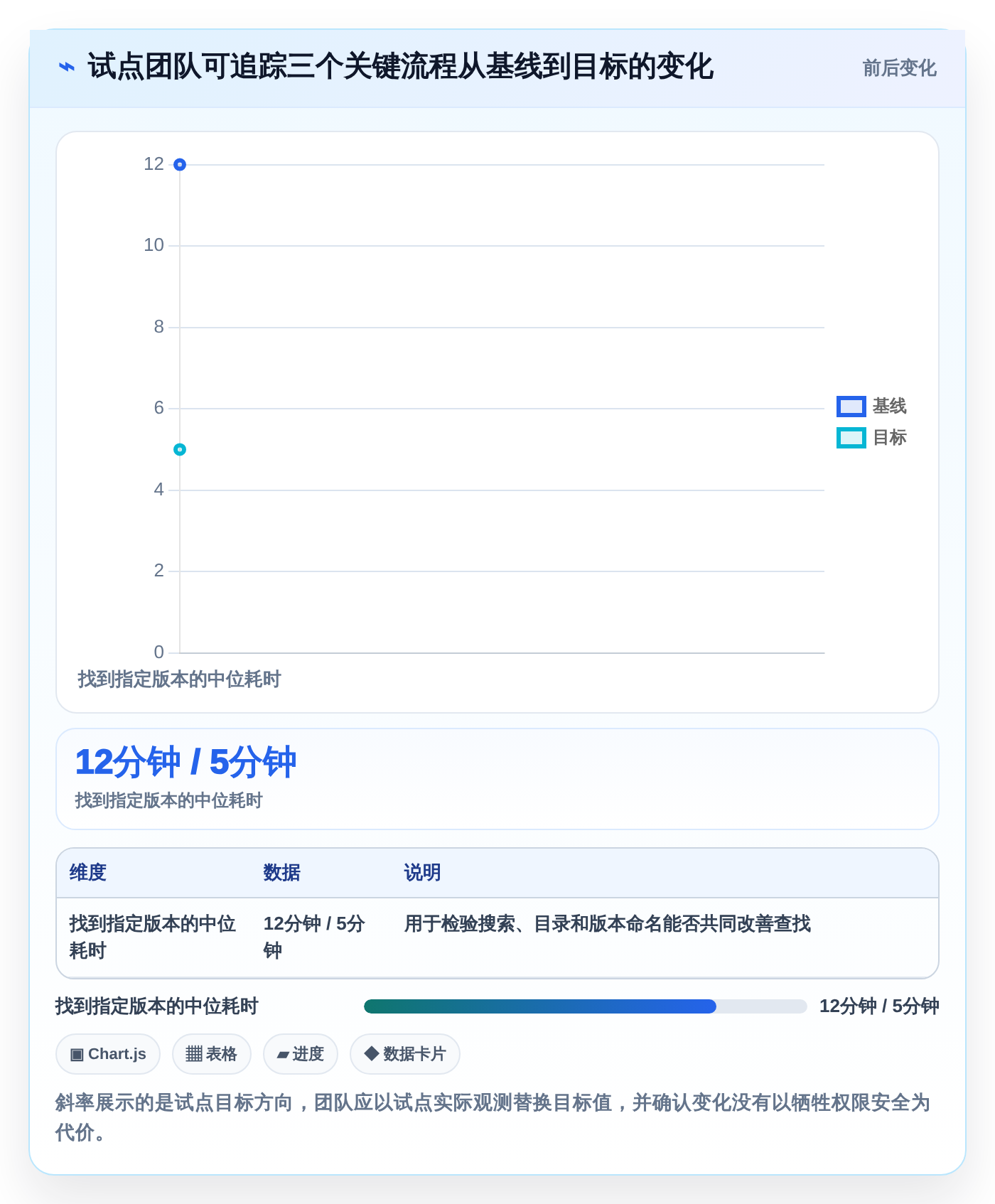Click the gradient progress bar
This screenshot has height=1204, width=995.
586,1006
